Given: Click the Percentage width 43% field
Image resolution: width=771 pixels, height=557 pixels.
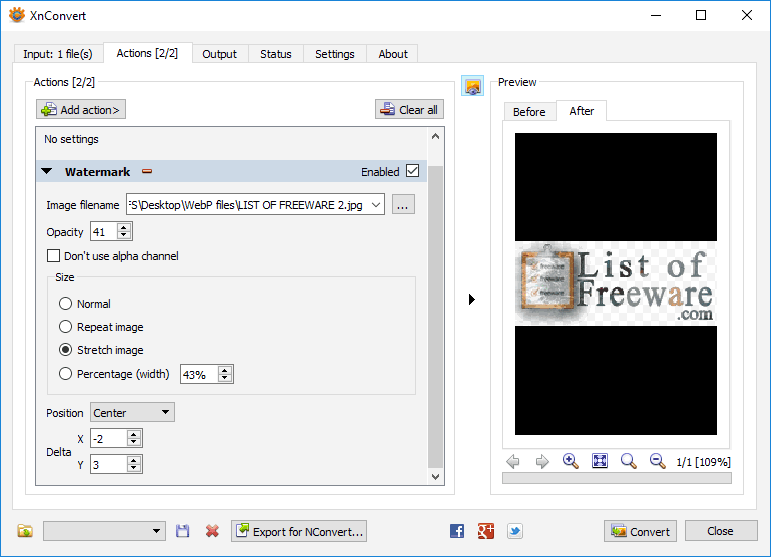Looking at the screenshot, I should click(200, 374).
